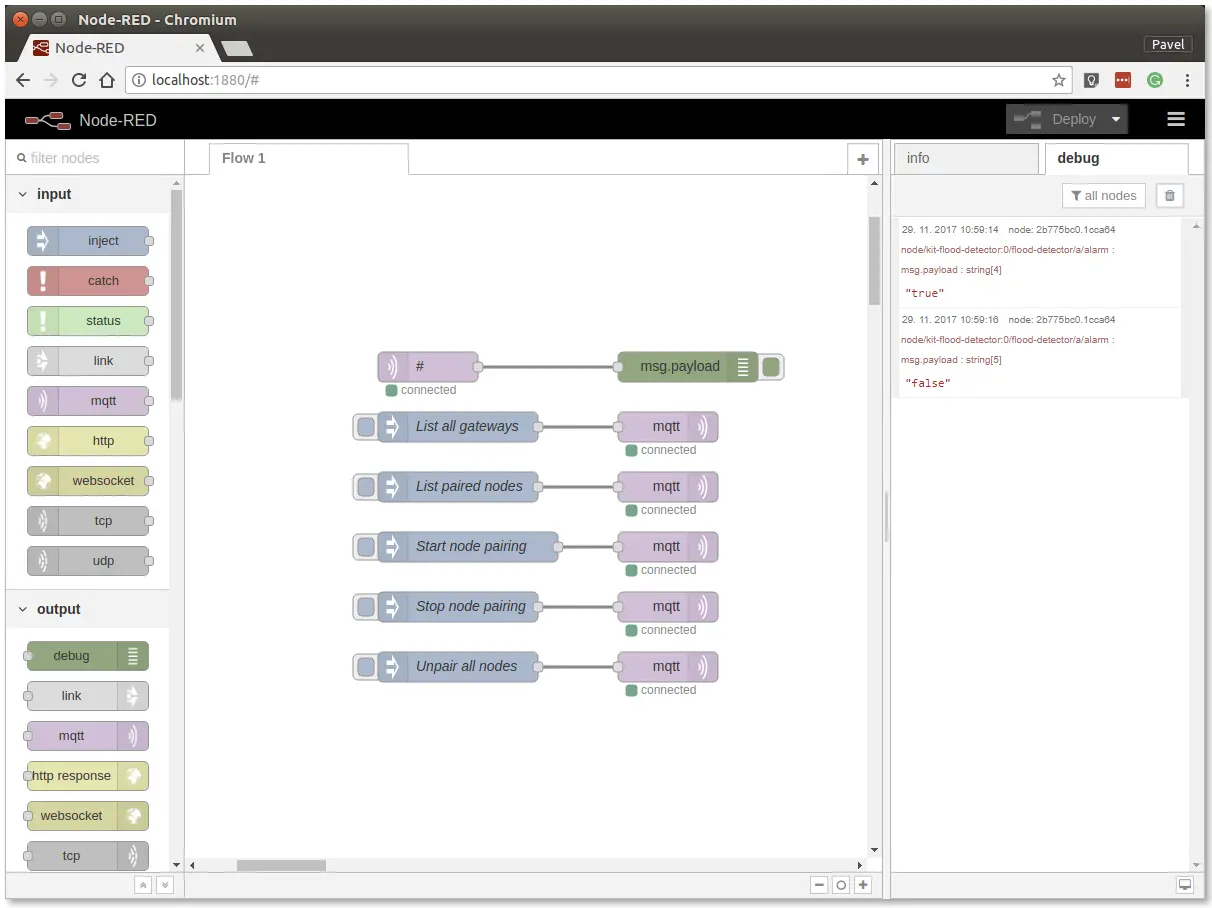This screenshot has height=908, width=1212.
Task: Focus the filter nodes search field
Action: [x=95, y=158]
